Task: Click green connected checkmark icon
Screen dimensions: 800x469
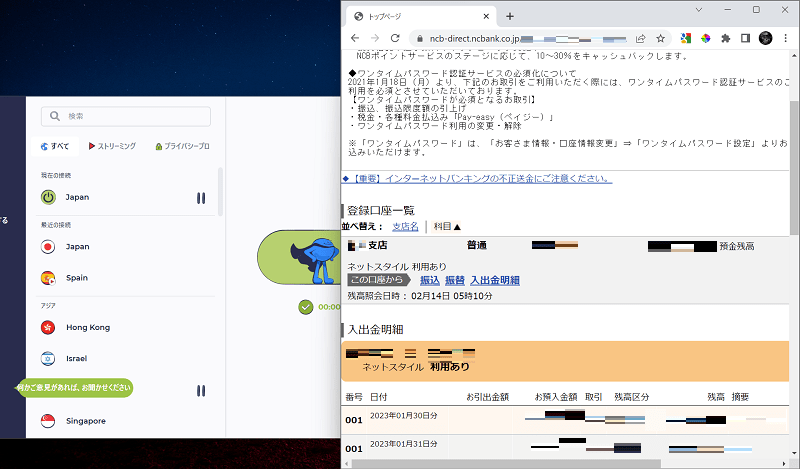Action: click(x=306, y=307)
